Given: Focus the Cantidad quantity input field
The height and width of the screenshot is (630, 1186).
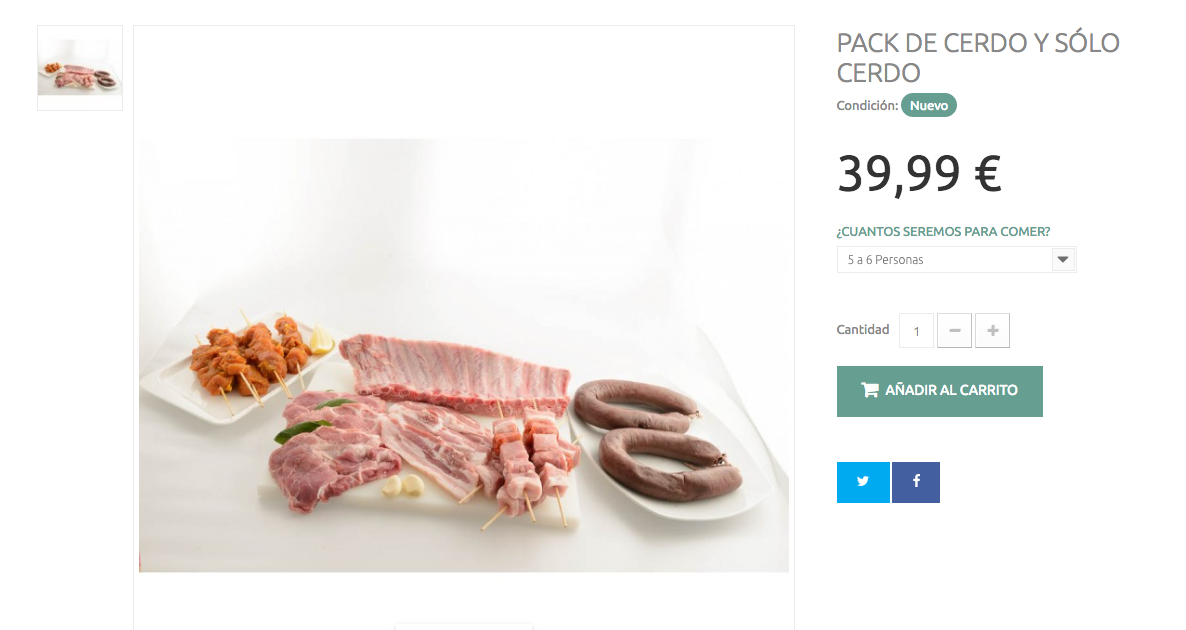Looking at the screenshot, I should (916, 331).
